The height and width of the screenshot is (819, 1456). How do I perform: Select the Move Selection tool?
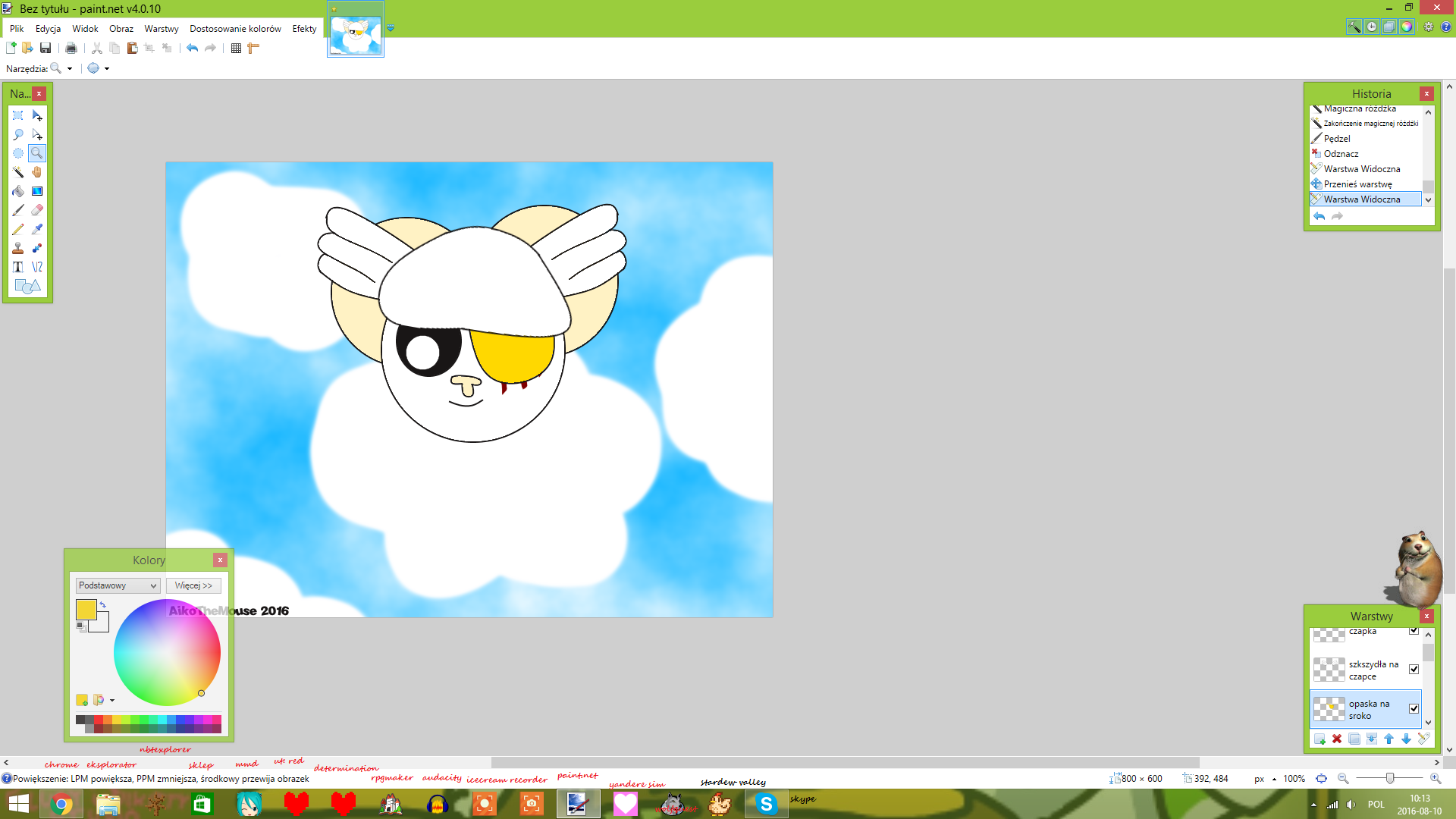(37, 134)
